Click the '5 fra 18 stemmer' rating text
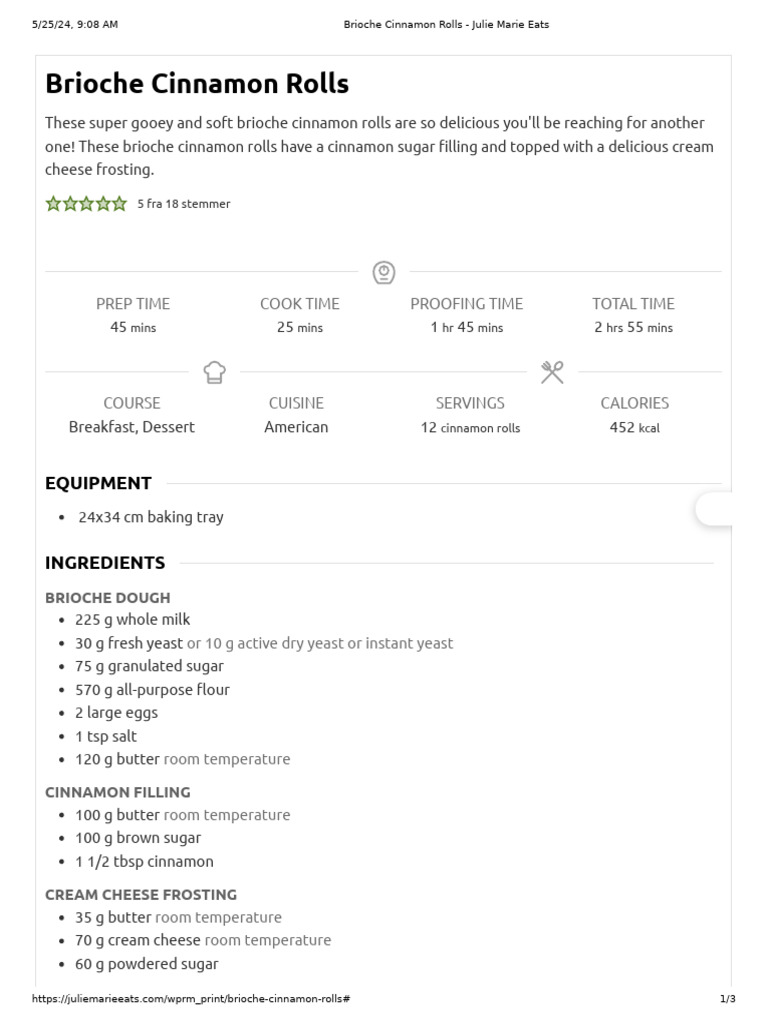The height and width of the screenshot is (1024, 768). pyautogui.click(x=184, y=204)
